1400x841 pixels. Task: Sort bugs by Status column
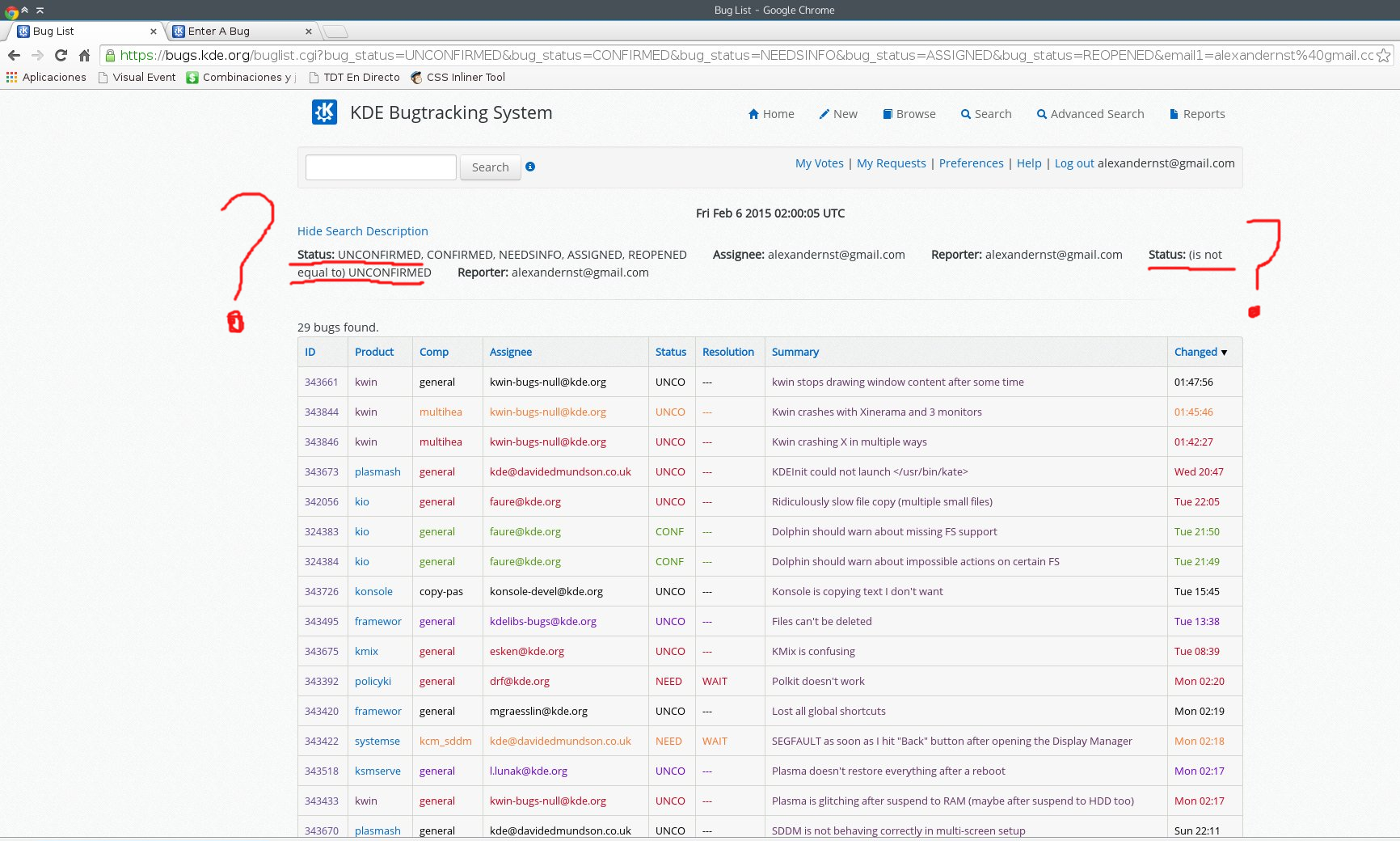pos(670,352)
